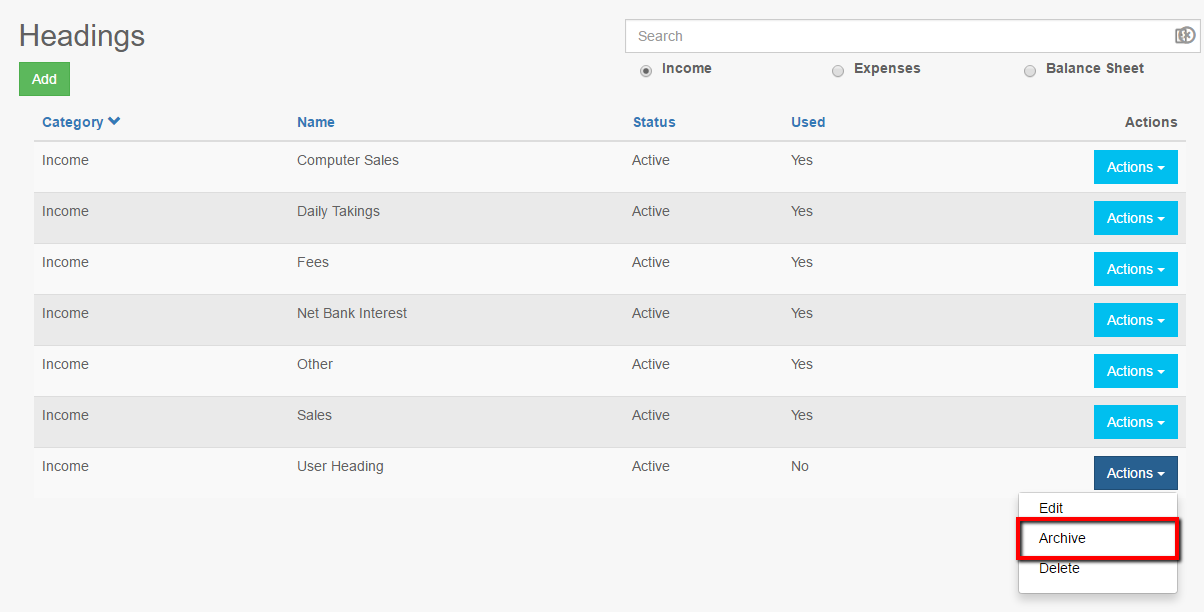Click the icon inside the search box
Screen dimensions: 1204x612
tap(1184, 36)
